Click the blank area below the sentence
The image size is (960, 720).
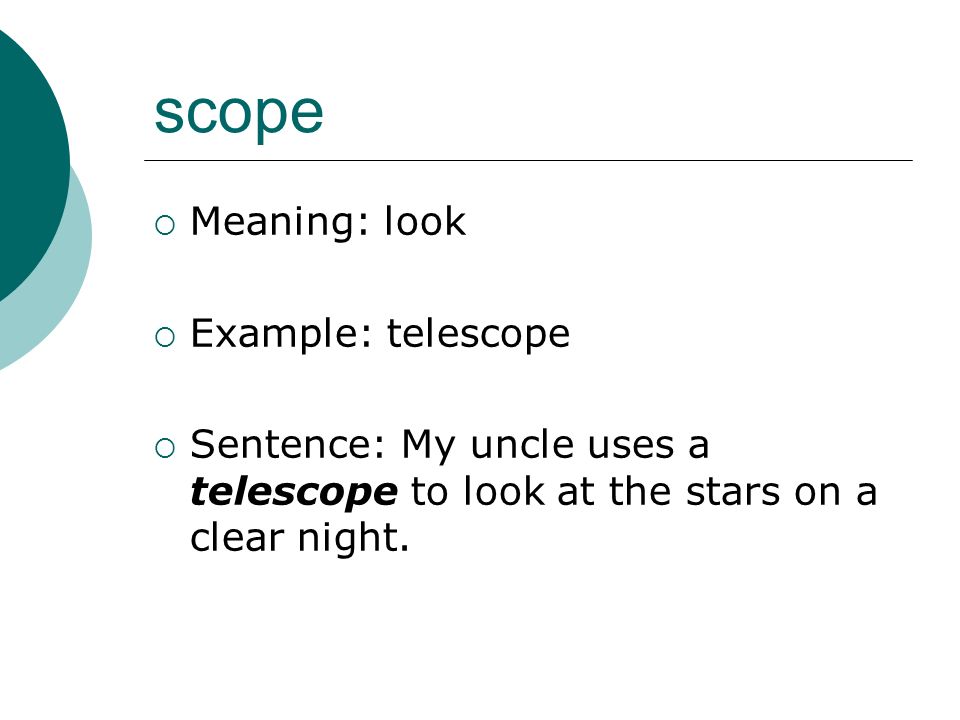[x=527, y=637]
